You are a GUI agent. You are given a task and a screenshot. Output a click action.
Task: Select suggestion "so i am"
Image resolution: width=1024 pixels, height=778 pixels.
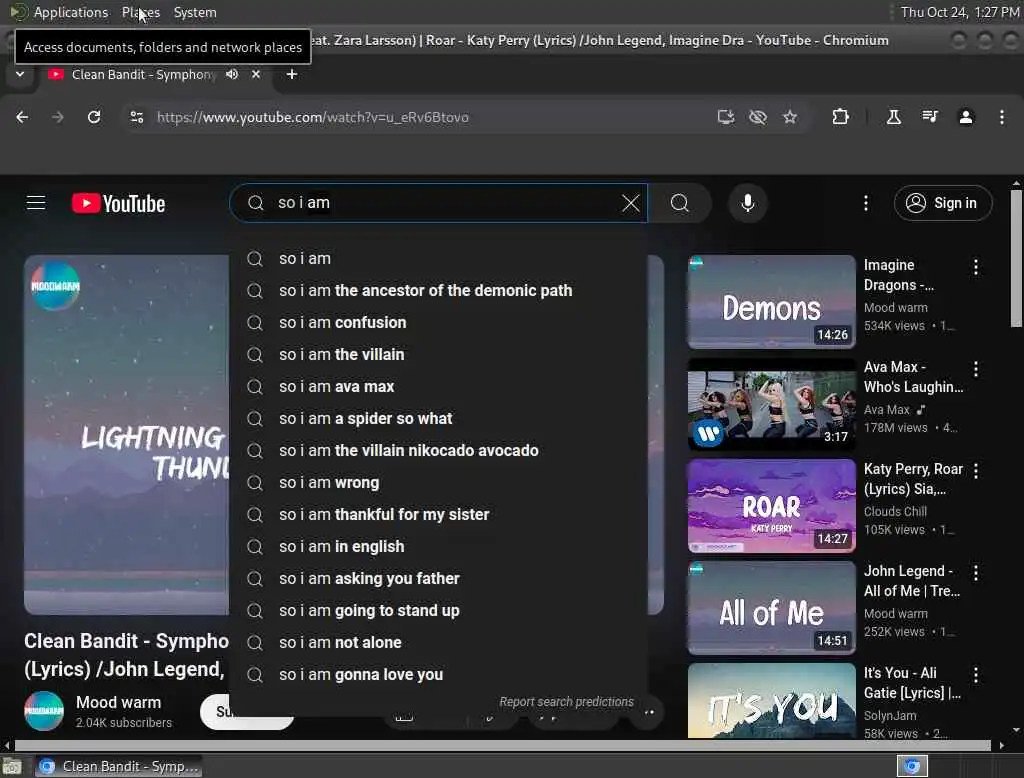[438, 259]
